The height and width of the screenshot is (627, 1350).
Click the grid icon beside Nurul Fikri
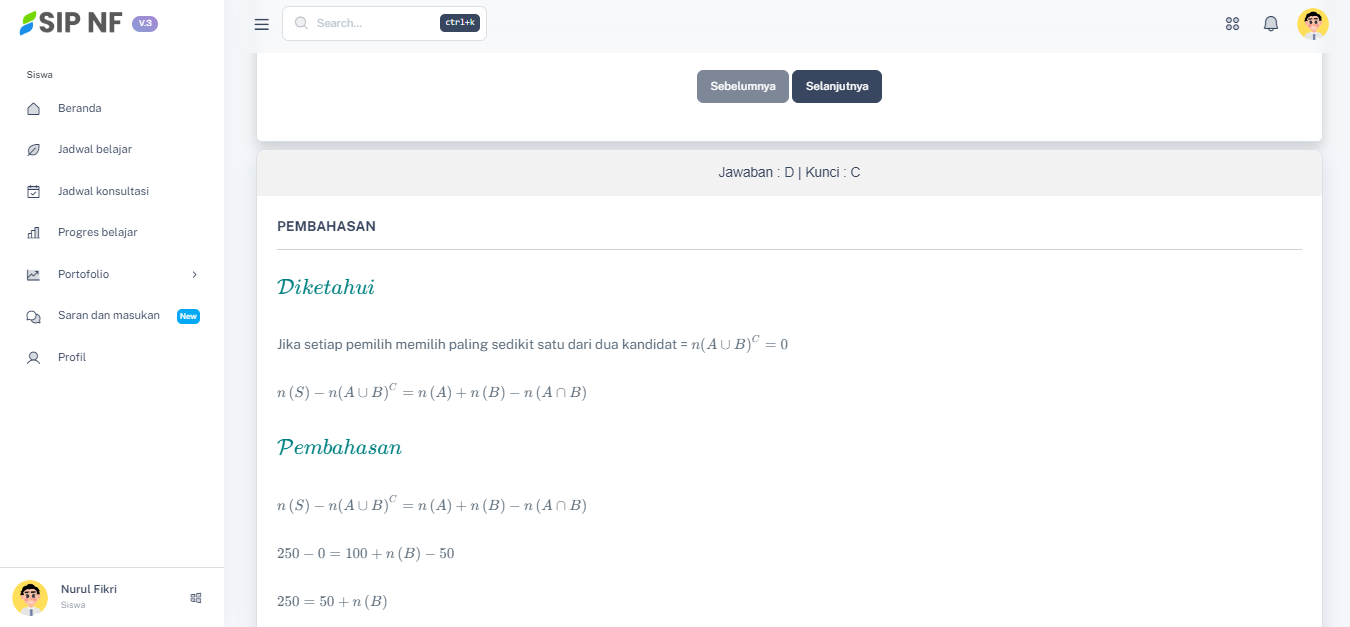196,598
